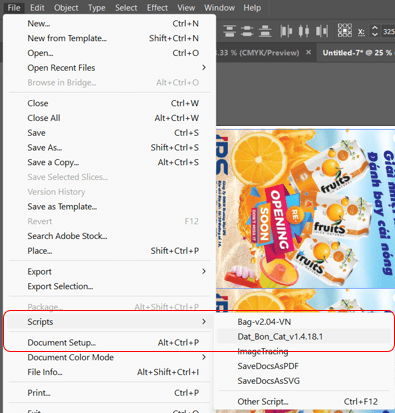Expand the Scripts submenu
Viewport: 395px width, 413px height.
click(110, 322)
